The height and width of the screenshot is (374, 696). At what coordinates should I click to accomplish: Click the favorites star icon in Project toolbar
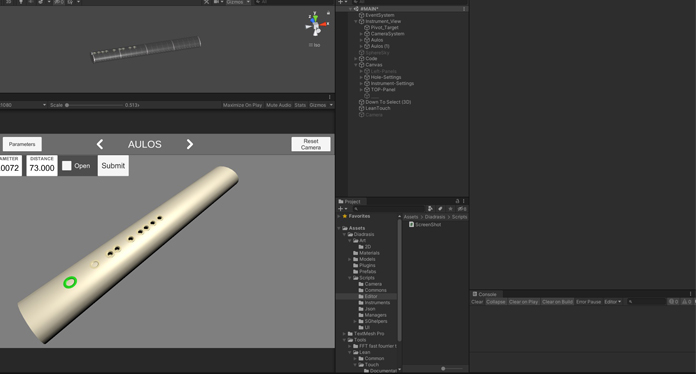point(451,209)
